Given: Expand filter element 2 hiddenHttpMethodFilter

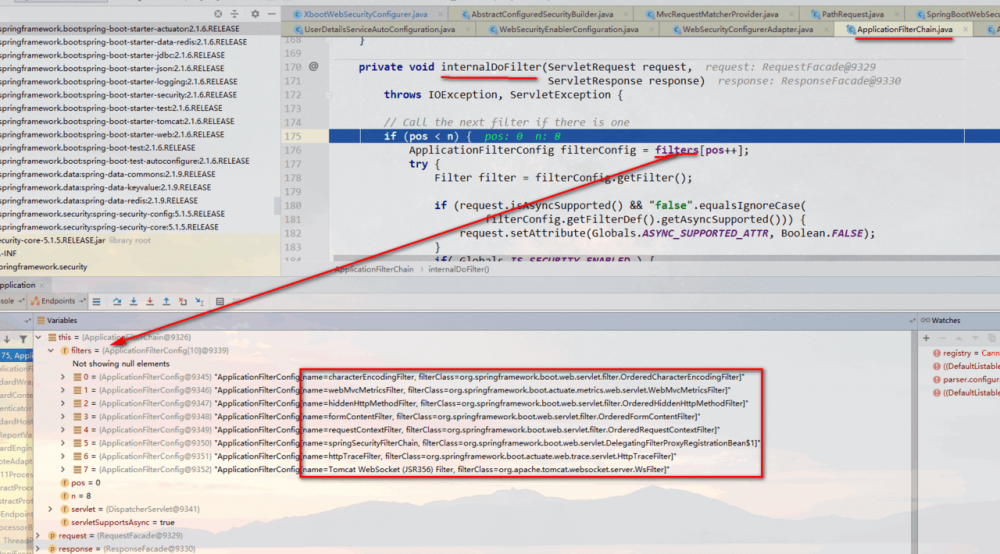Looking at the screenshot, I should [x=62, y=404].
